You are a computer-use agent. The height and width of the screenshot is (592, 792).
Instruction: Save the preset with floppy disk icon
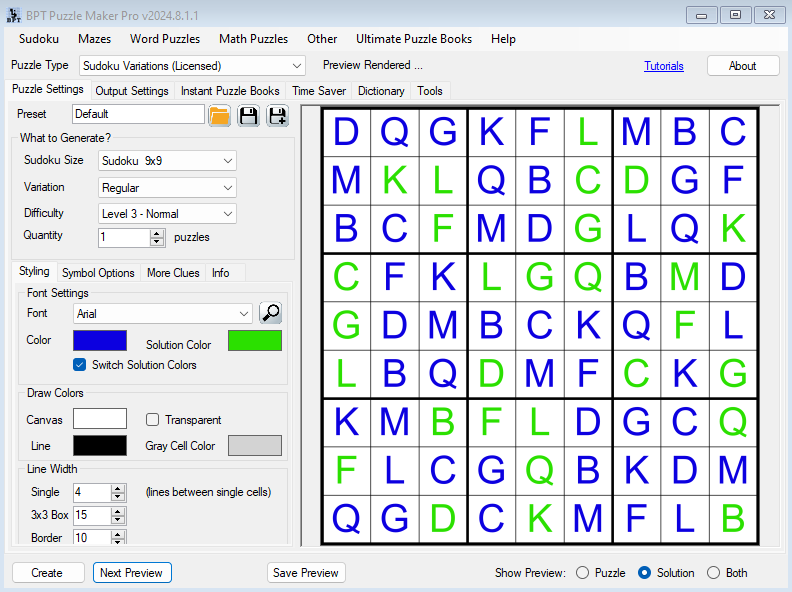pyautogui.click(x=249, y=116)
